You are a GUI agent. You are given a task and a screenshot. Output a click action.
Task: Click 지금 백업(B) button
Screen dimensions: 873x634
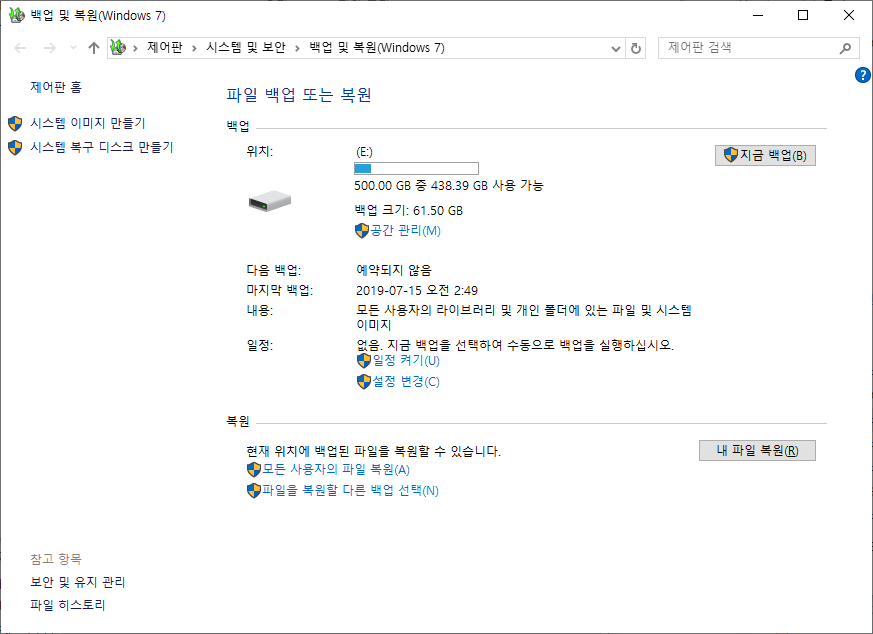coord(765,155)
